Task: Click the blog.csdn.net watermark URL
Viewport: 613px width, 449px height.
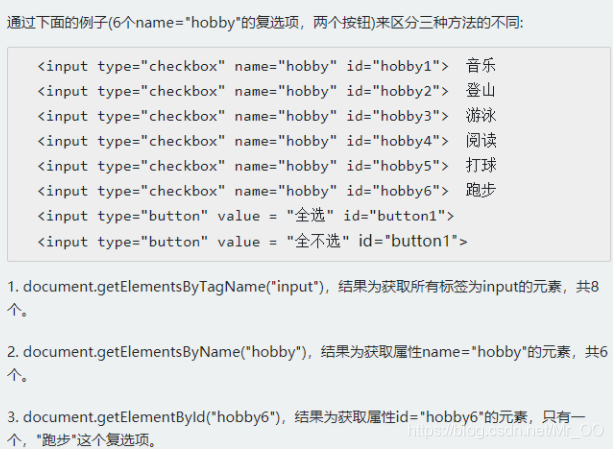Action: click(505, 431)
